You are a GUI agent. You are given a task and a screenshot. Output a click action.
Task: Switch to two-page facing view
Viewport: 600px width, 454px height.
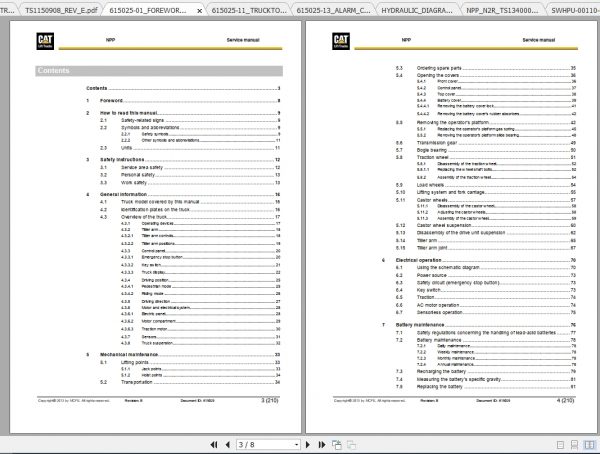[x=590, y=445]
